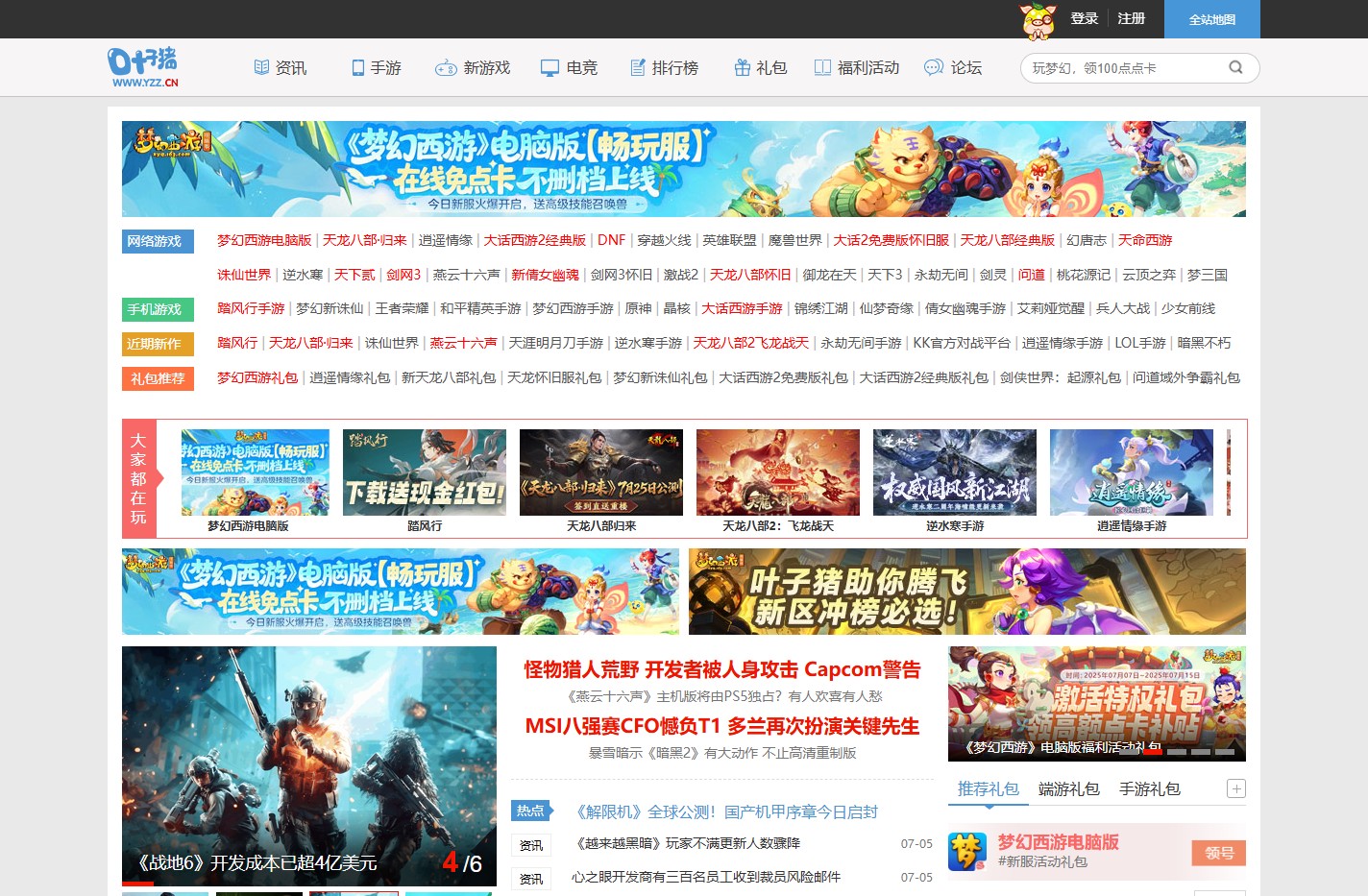
Task: Open 战地6 slideshow image
Action: tap(309, 766)
